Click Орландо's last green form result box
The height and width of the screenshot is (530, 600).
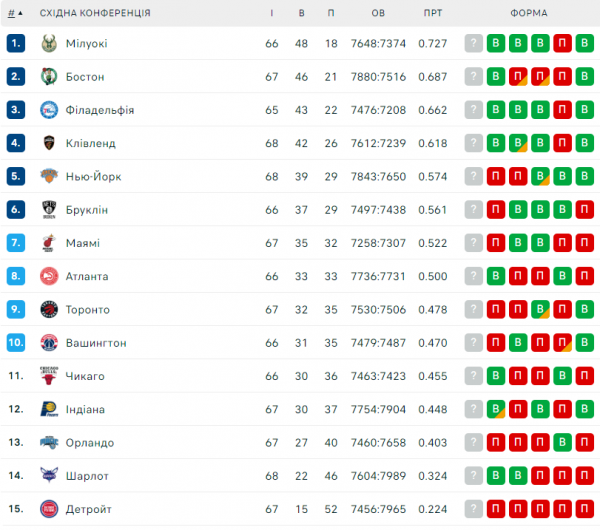563,442
